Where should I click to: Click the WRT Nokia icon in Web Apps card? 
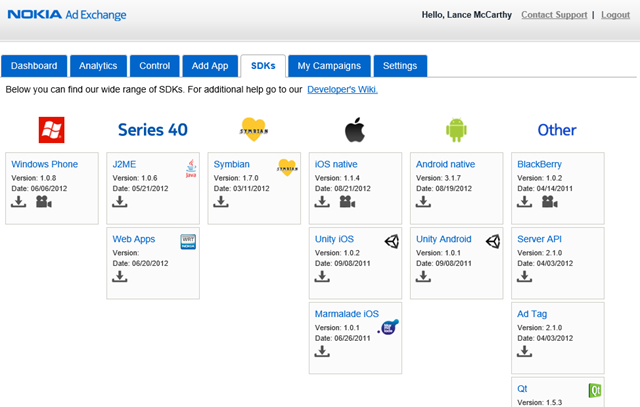tap(188, 242)
